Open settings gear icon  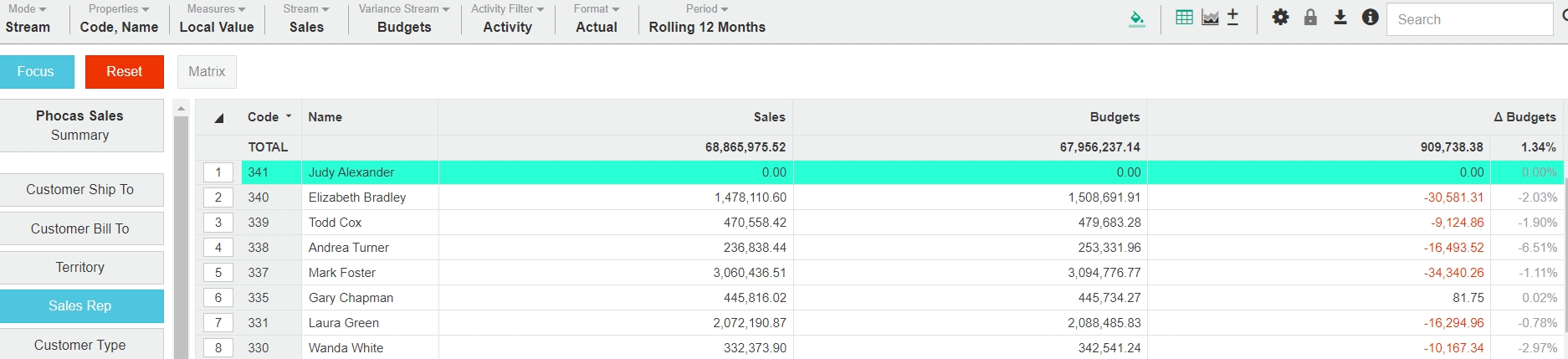click(1280, 18)
